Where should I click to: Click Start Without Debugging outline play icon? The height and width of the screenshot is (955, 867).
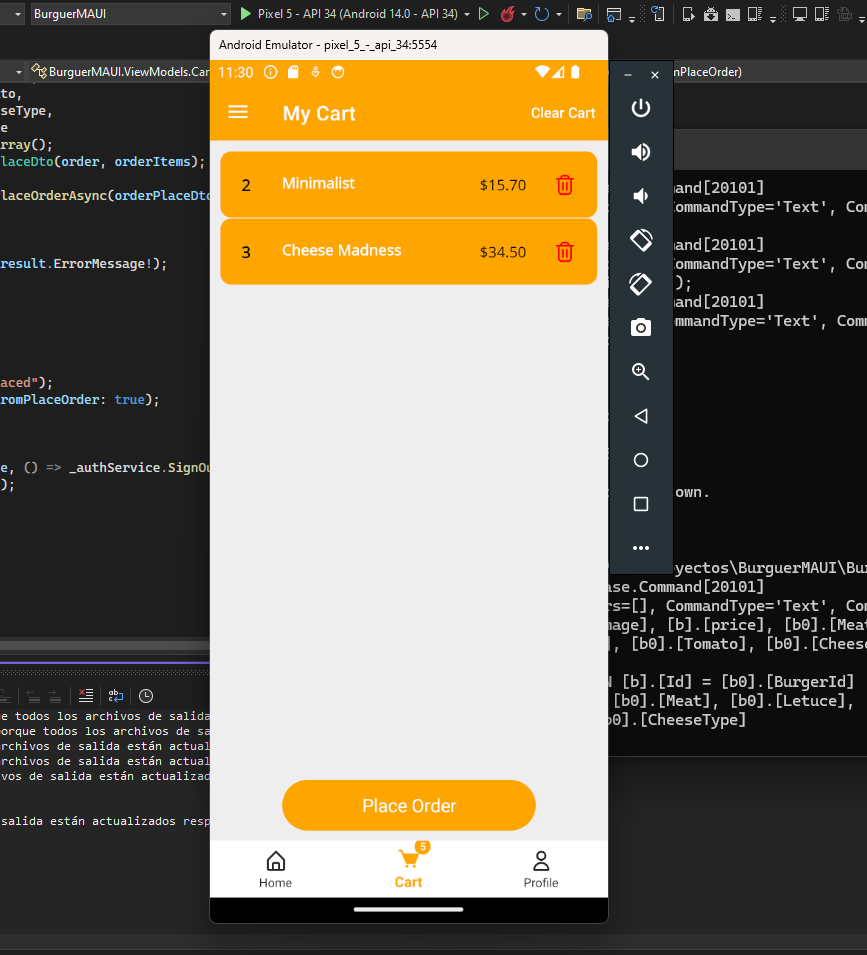click(x=483, y=13)
